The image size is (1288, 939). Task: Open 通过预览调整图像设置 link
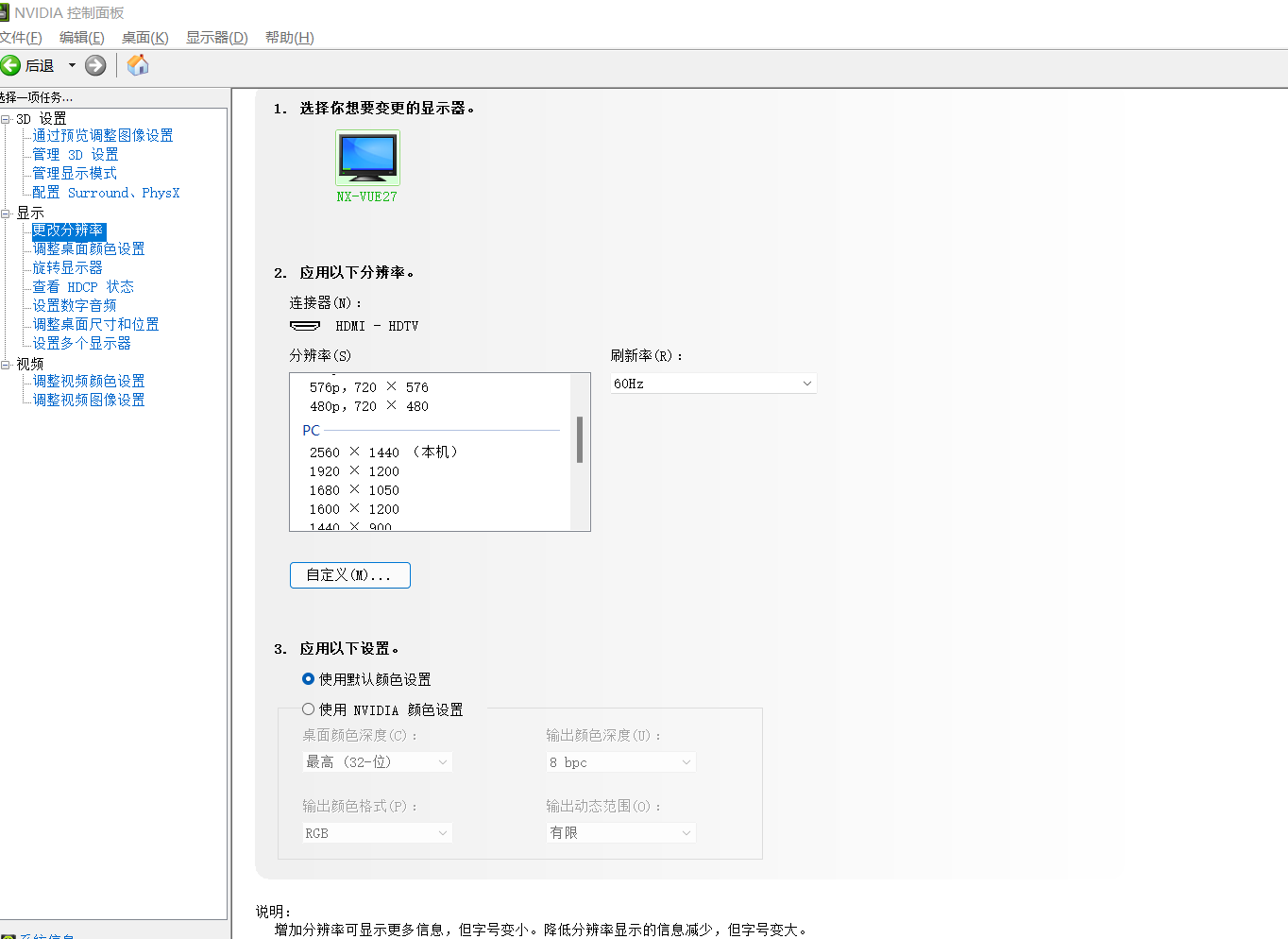point(103,136)
